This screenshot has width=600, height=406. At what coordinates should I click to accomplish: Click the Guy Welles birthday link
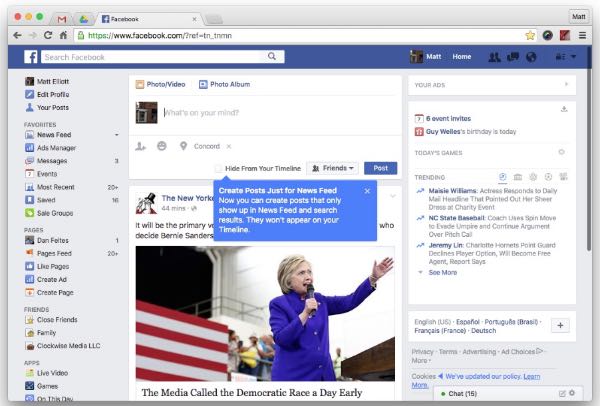(x=443, y=132)
